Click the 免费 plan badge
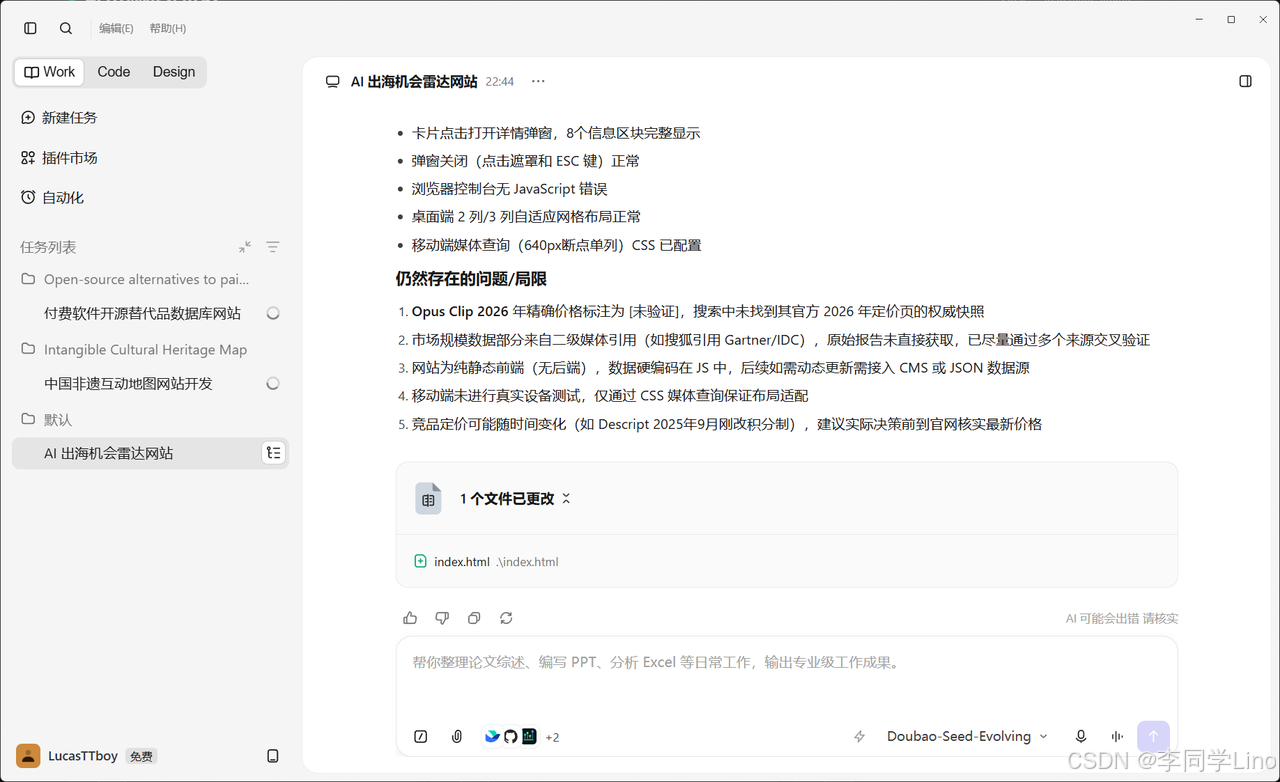 141,757
